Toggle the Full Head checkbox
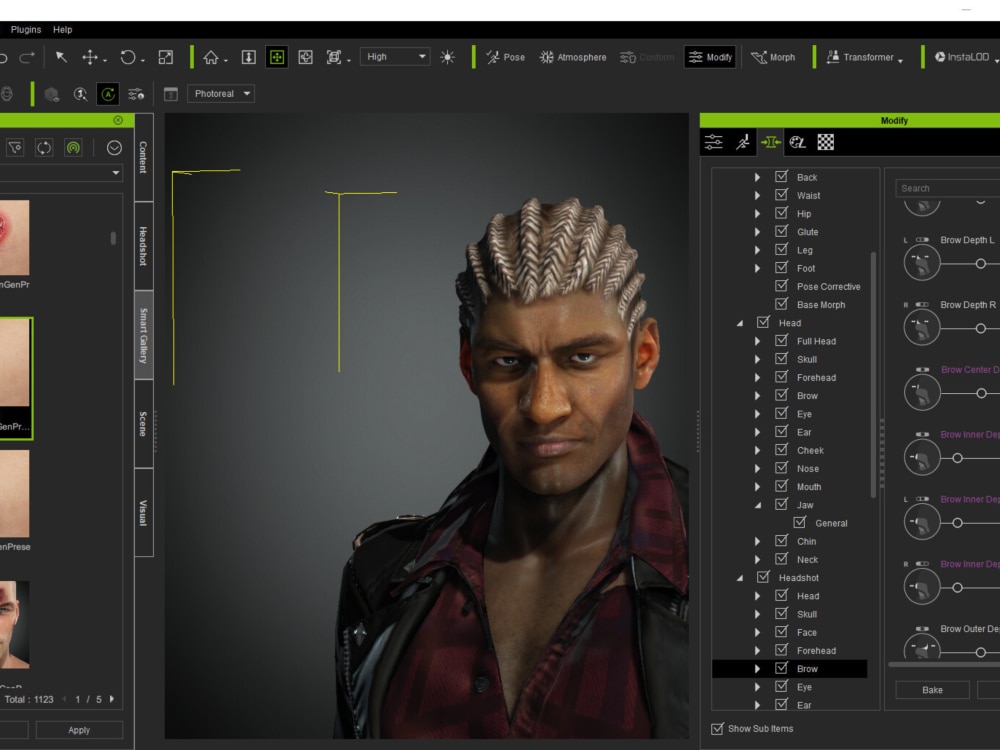This screenshot has width=1000, height=750. point(781,341)
